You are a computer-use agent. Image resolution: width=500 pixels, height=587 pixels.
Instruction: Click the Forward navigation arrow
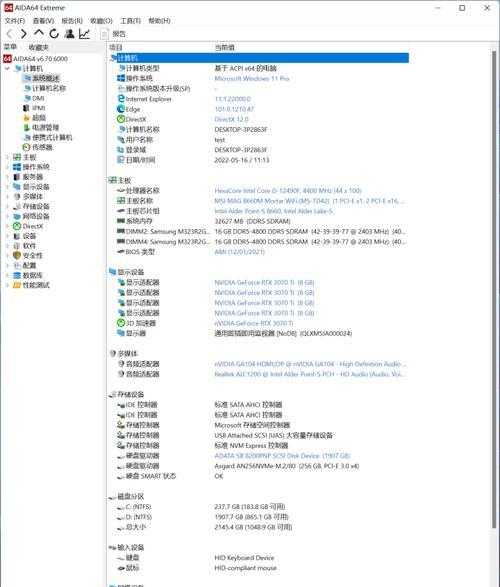point(24,34)
